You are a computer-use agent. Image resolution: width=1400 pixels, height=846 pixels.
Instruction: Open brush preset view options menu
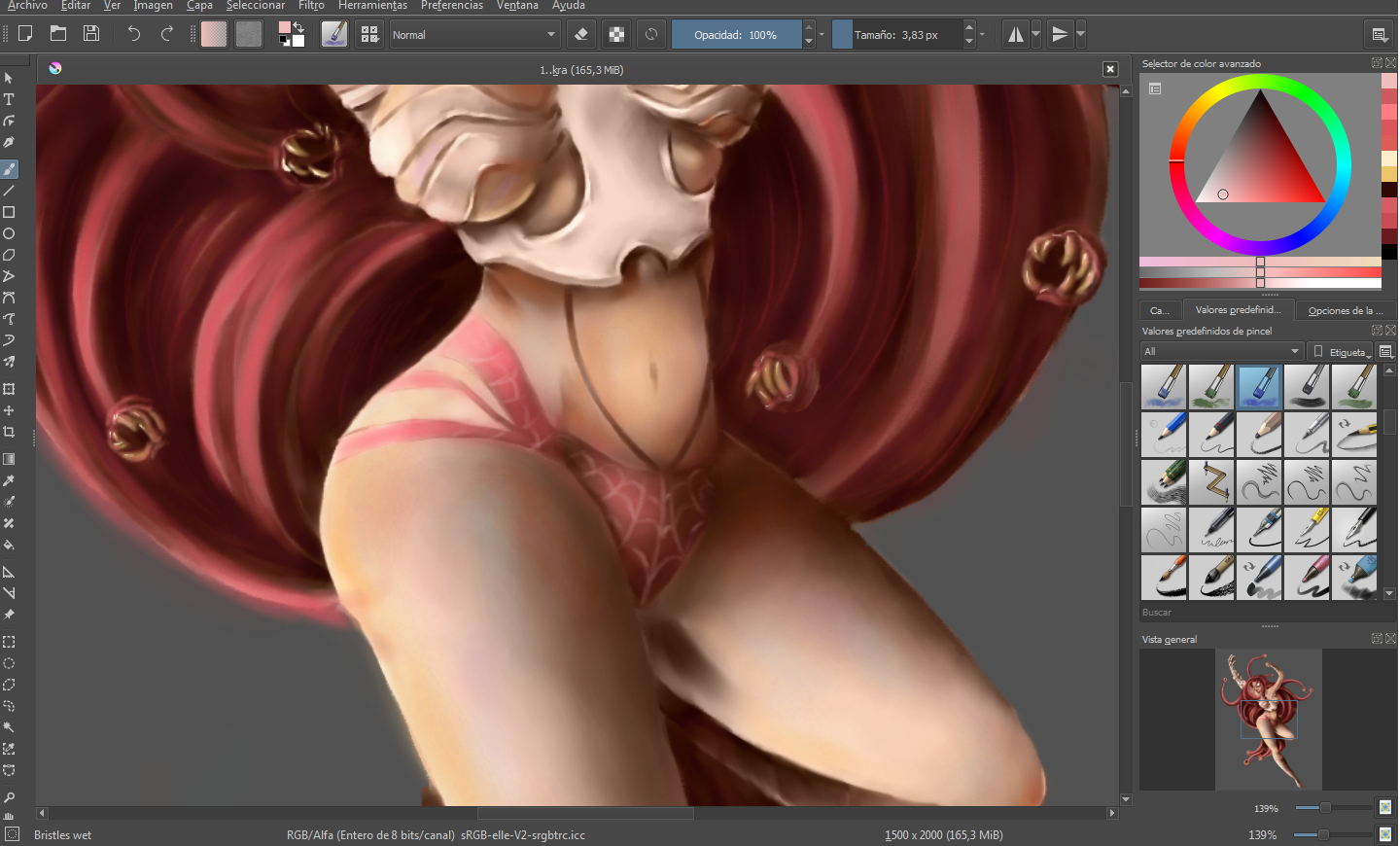[1387, 351]
